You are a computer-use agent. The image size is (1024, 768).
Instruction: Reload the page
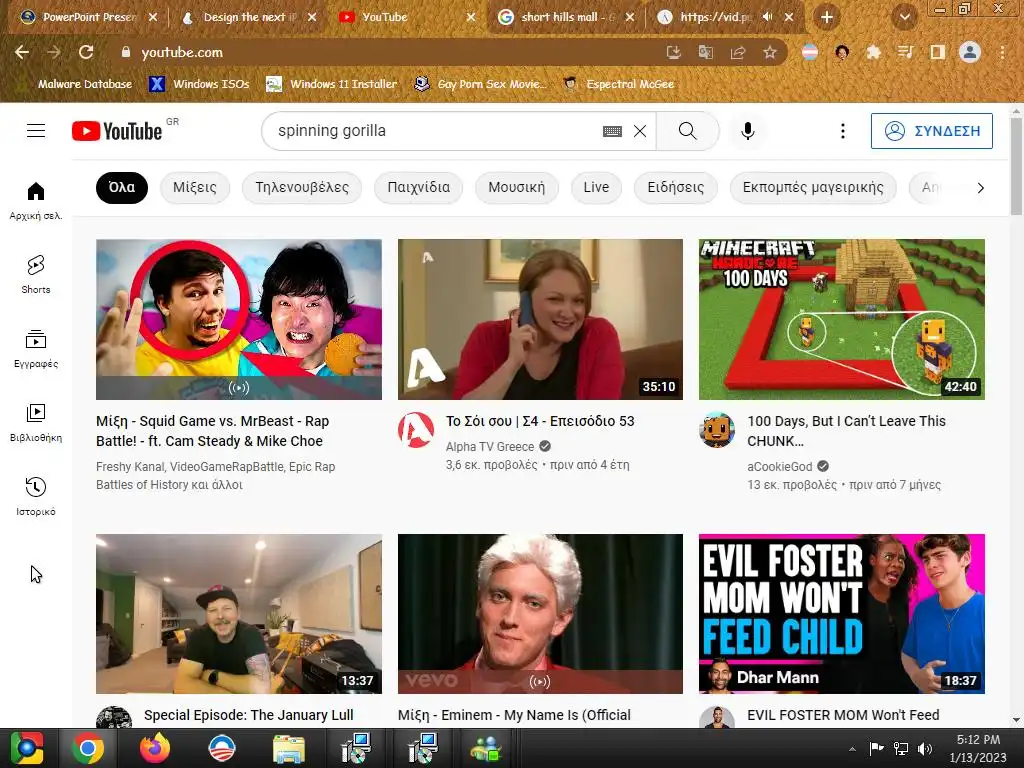[86, 52]
